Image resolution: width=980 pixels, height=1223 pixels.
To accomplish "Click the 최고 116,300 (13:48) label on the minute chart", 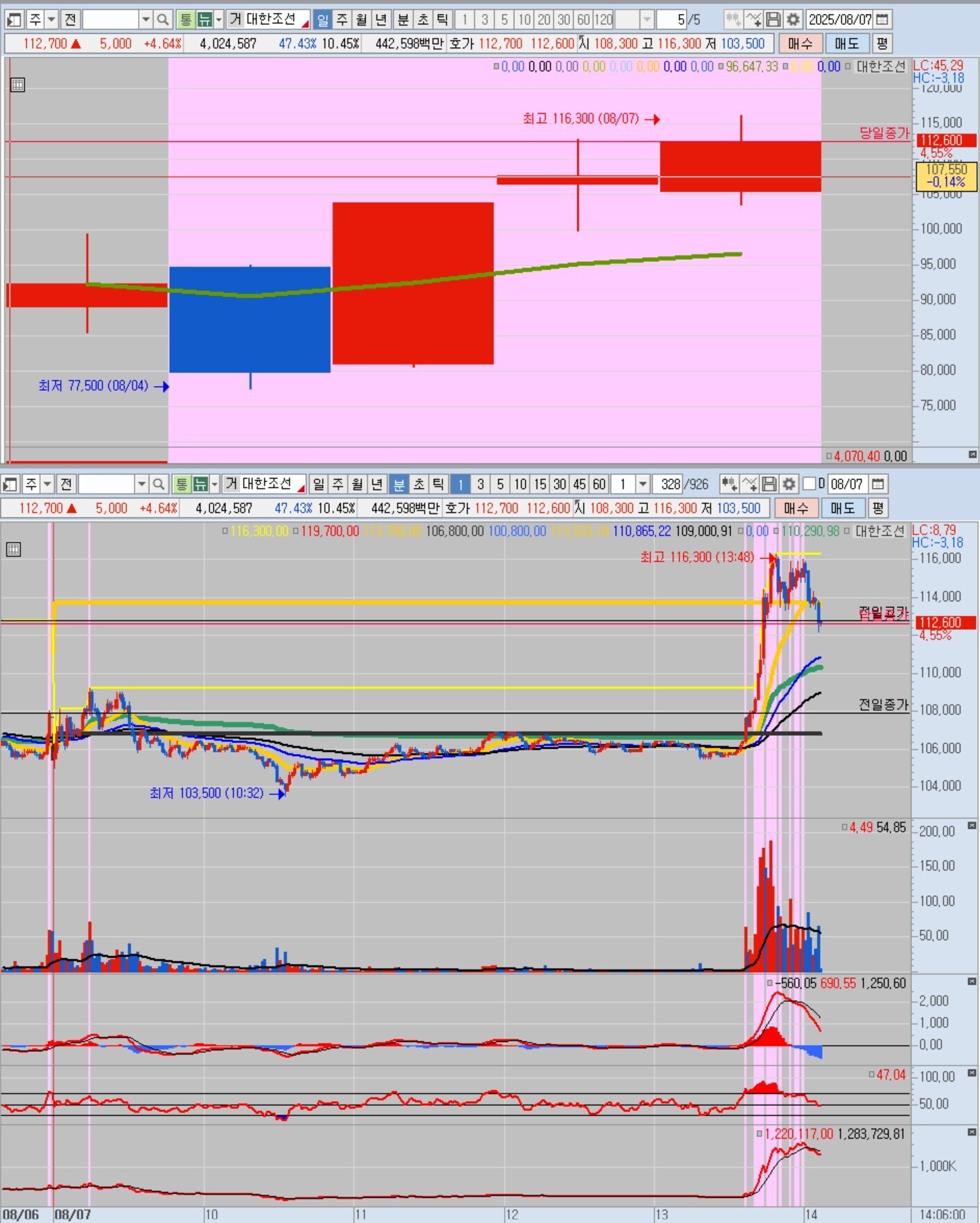I will click(x=697, y=557).
